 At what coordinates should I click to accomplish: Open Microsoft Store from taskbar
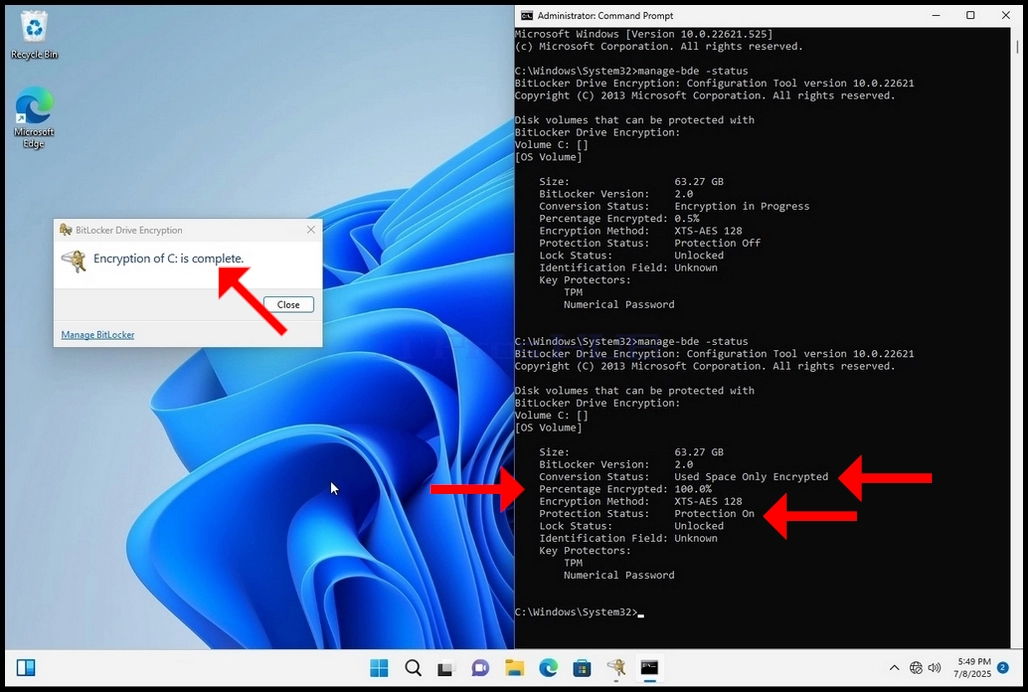tap(582, 668)
